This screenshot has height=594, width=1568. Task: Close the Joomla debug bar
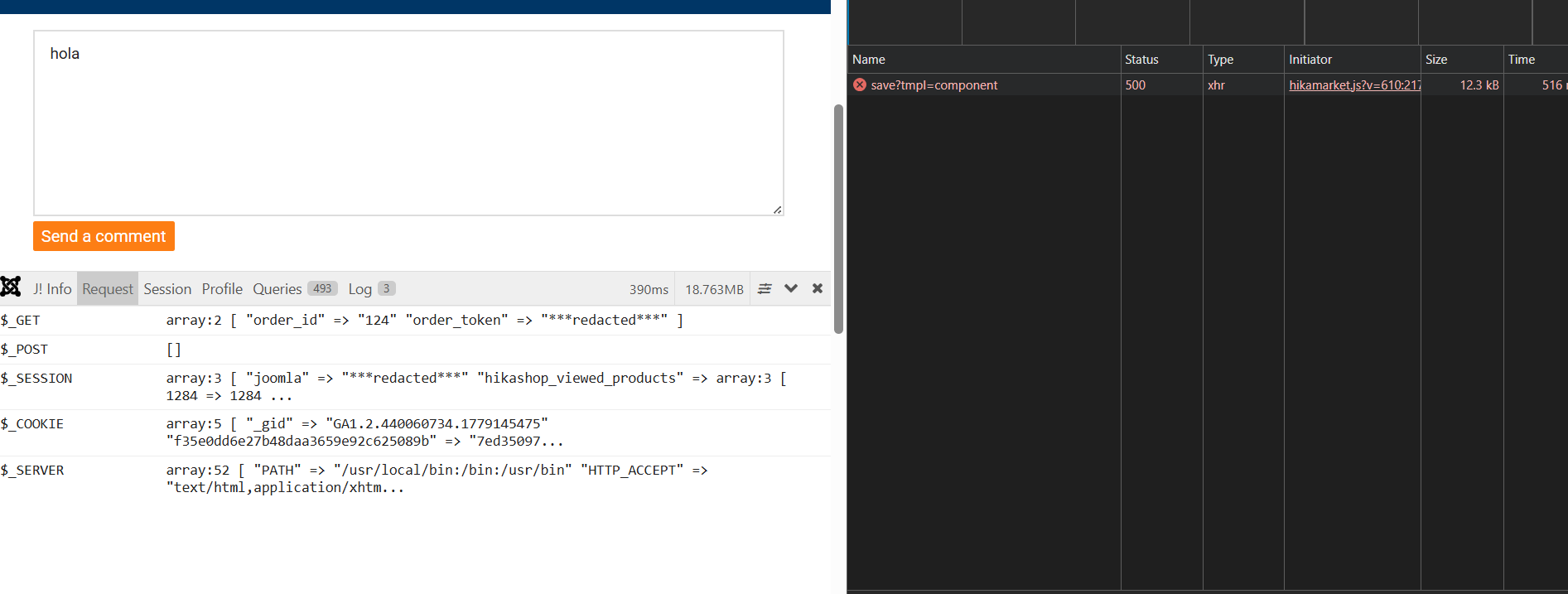click(x=818, y=288)
